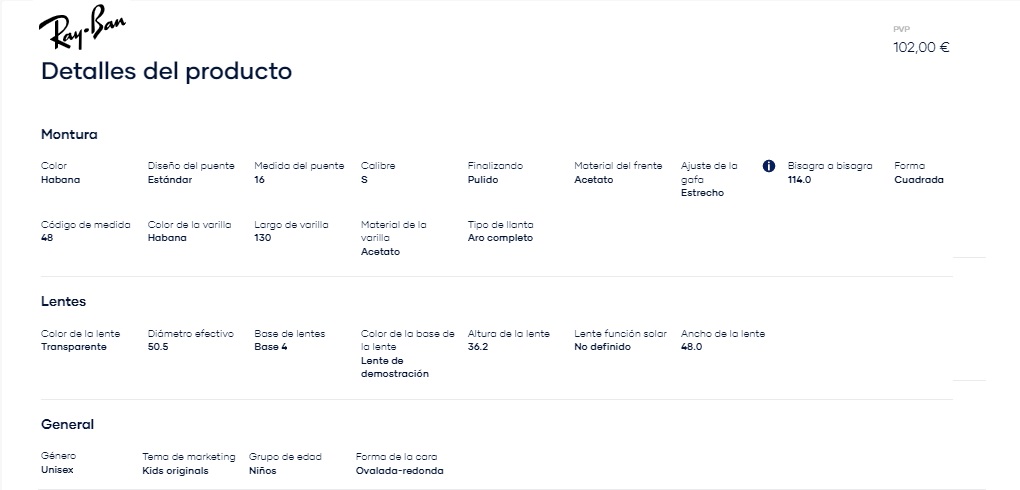The image size is (1020, 490).
Task: Select the Ajuste de la gafa value Estrecho
Action: pos(702,193)
